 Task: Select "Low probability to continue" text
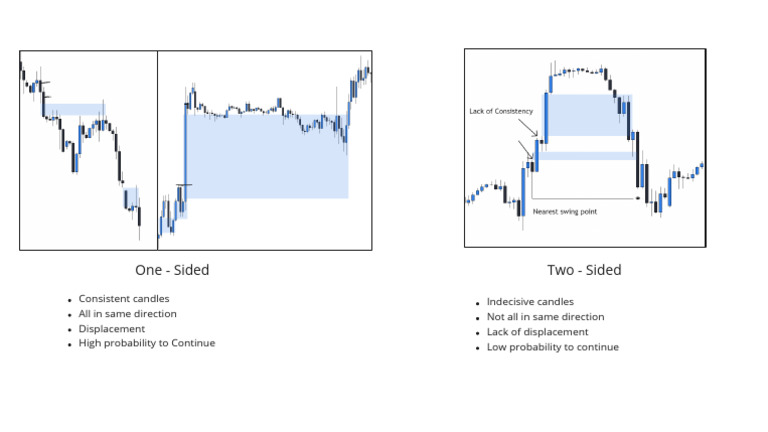[x=552, y=347]
